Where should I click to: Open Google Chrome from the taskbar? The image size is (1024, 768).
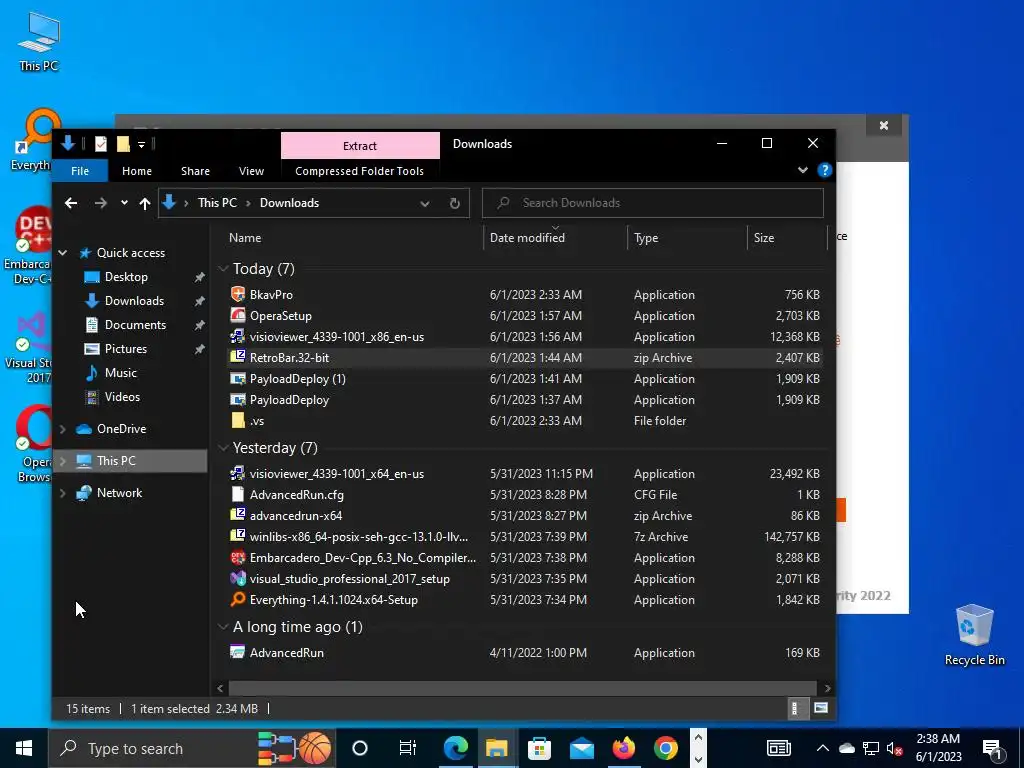point(665,748)
